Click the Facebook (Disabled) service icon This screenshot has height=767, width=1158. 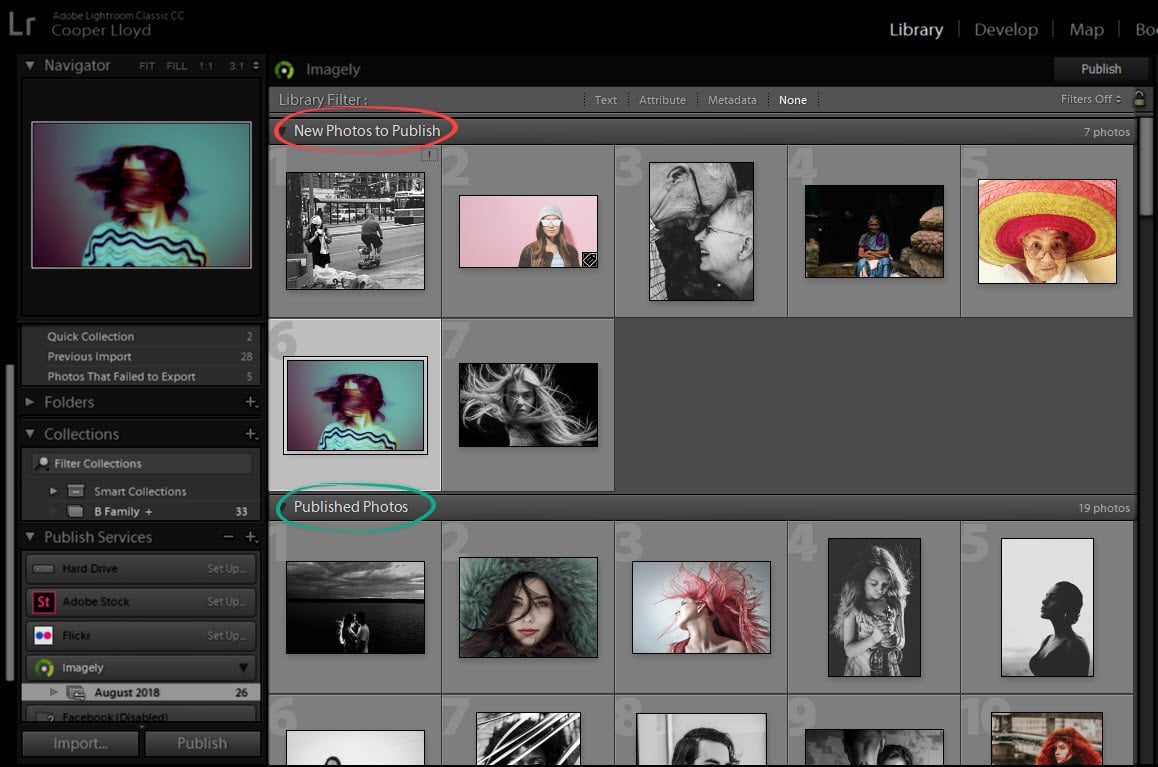pyautogui.click(x=46, y=717)
